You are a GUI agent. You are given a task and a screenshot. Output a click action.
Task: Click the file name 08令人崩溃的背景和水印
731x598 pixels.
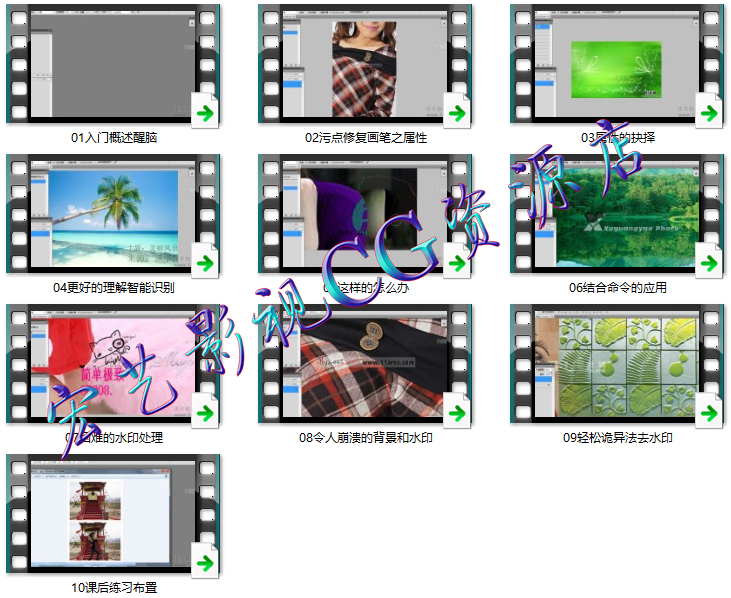point(366,438)
